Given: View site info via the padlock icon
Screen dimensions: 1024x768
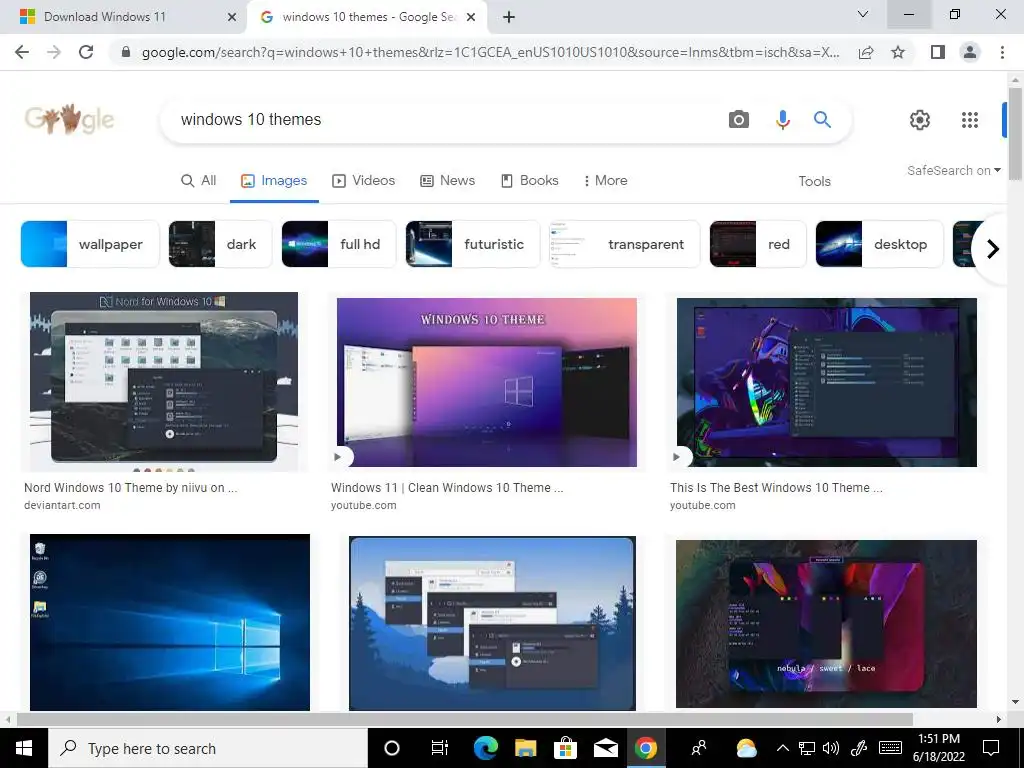Looking at the screenshot, I should pos(126,52).
